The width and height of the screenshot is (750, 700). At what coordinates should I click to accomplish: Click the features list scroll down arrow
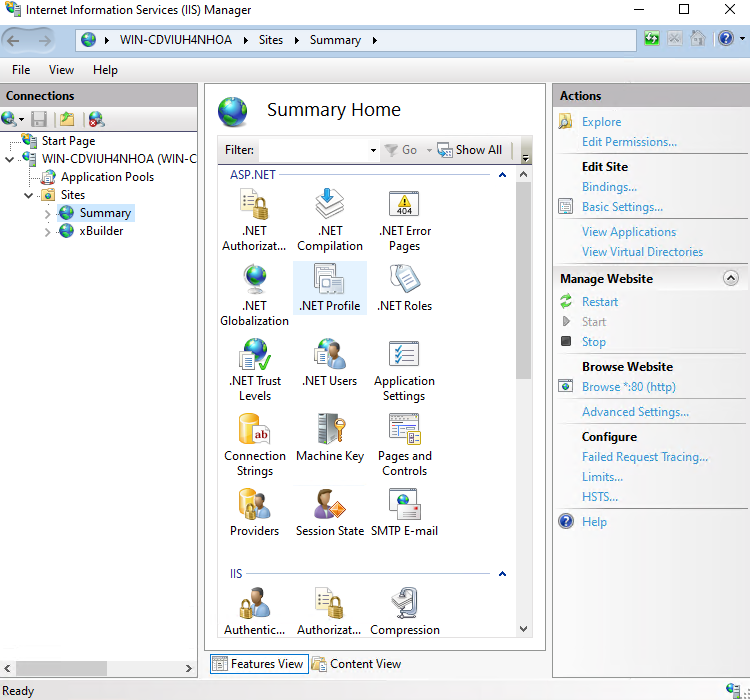(x=523, y=629)
